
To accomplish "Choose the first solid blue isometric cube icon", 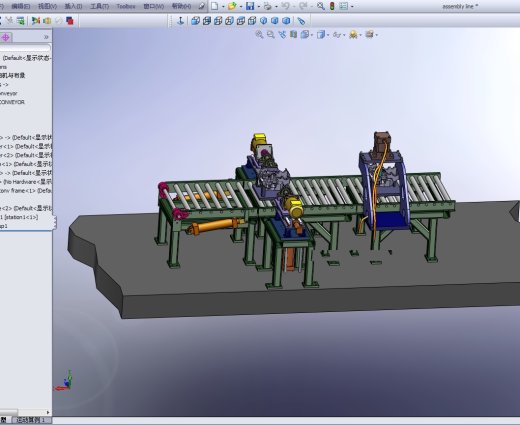I will 263,21.
